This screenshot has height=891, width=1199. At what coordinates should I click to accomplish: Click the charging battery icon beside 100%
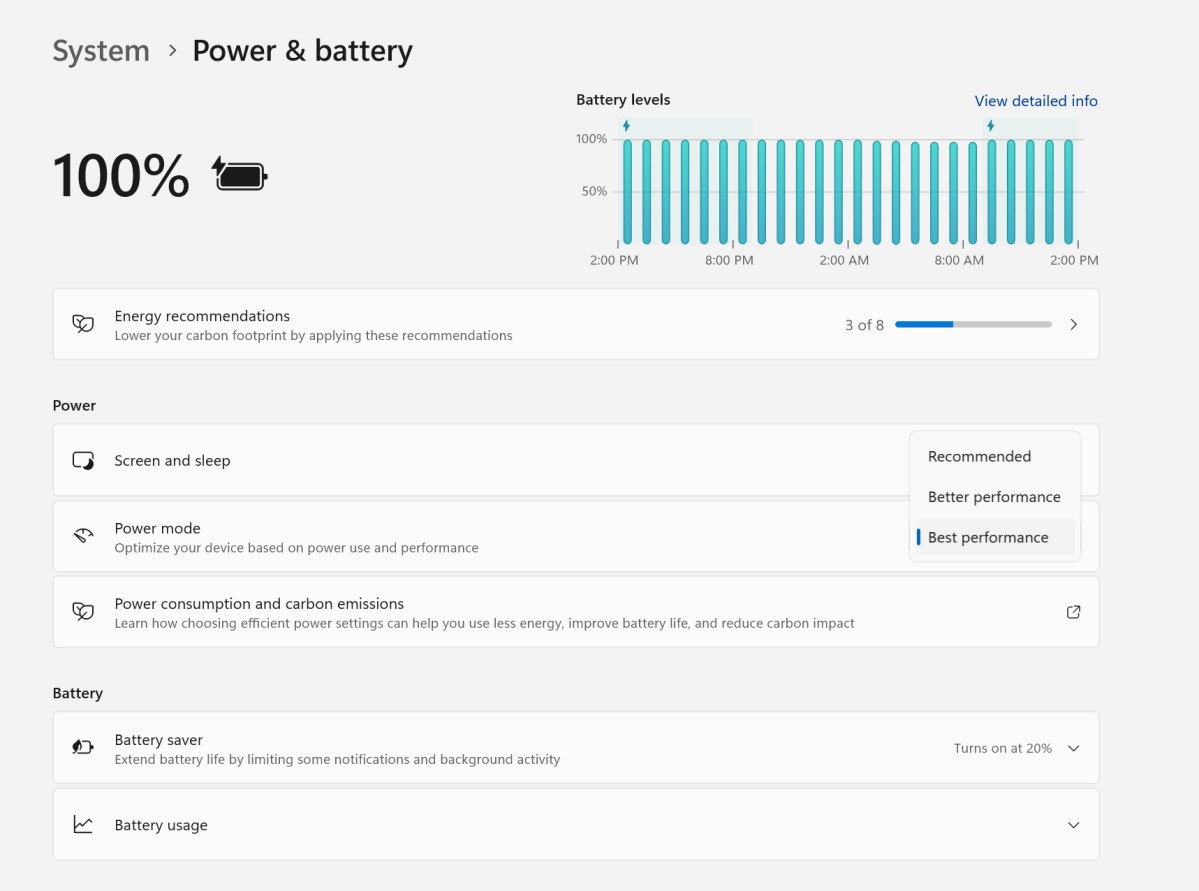tap(240, 175)
